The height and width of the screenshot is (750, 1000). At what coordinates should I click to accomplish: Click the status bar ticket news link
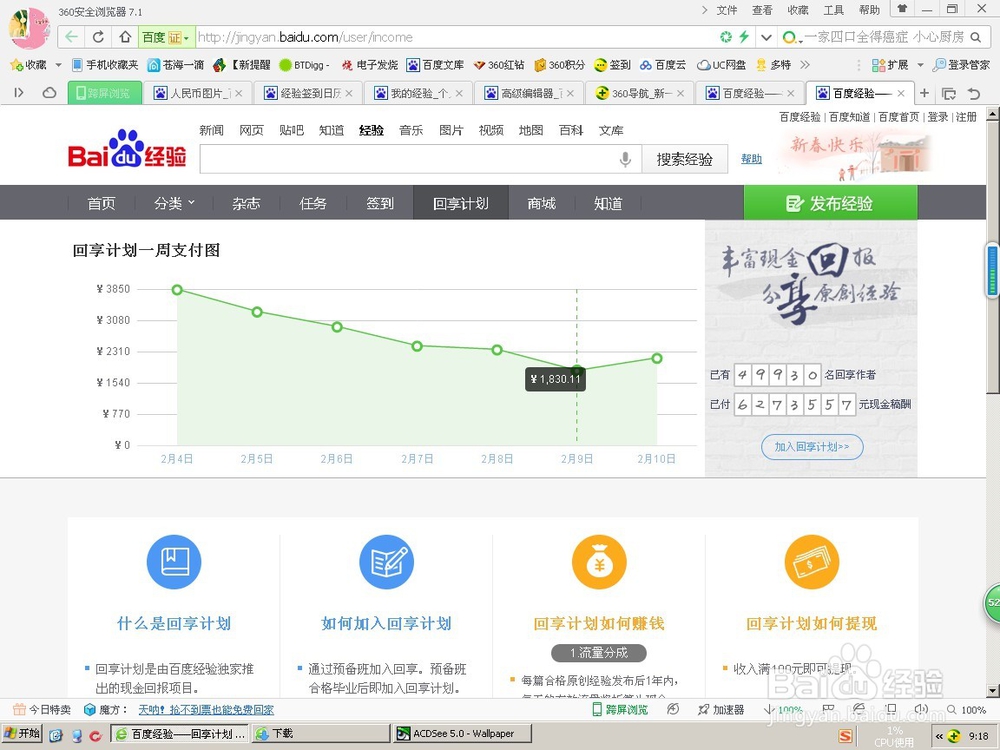click(206, 710)
